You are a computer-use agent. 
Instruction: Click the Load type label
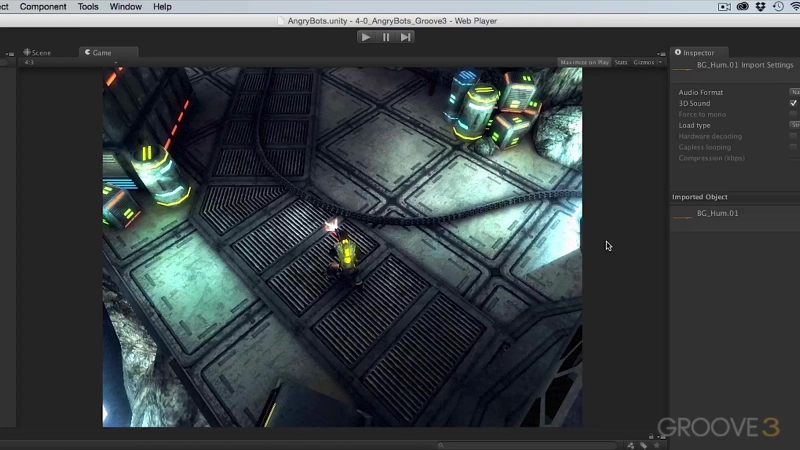(694, 126)
